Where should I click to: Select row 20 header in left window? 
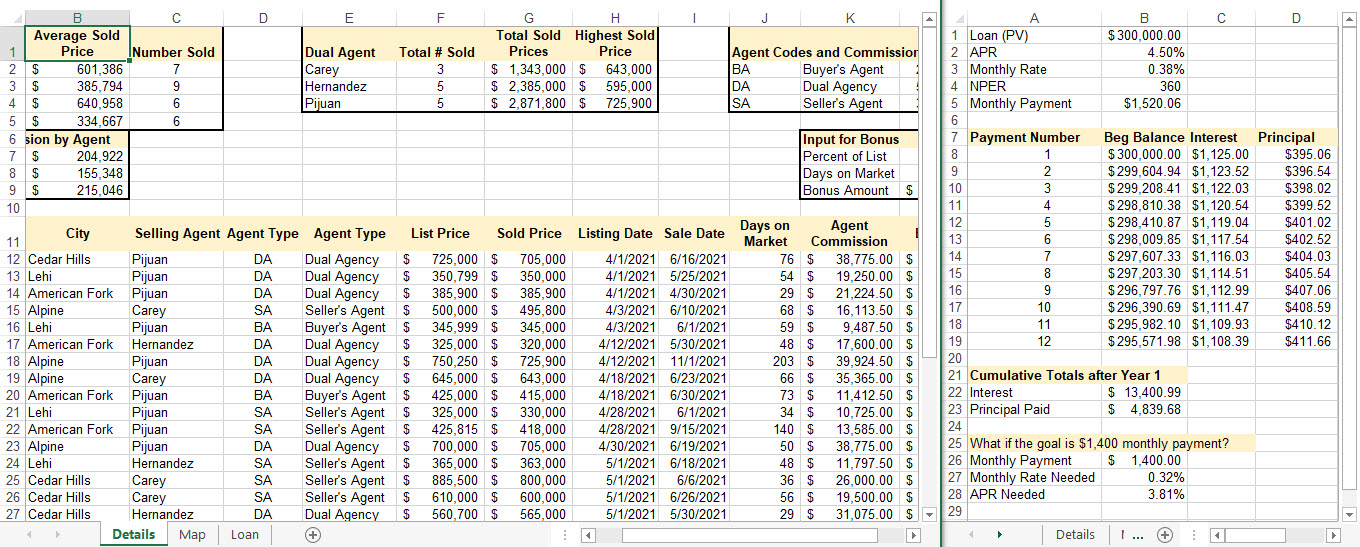tap(12, 395)
